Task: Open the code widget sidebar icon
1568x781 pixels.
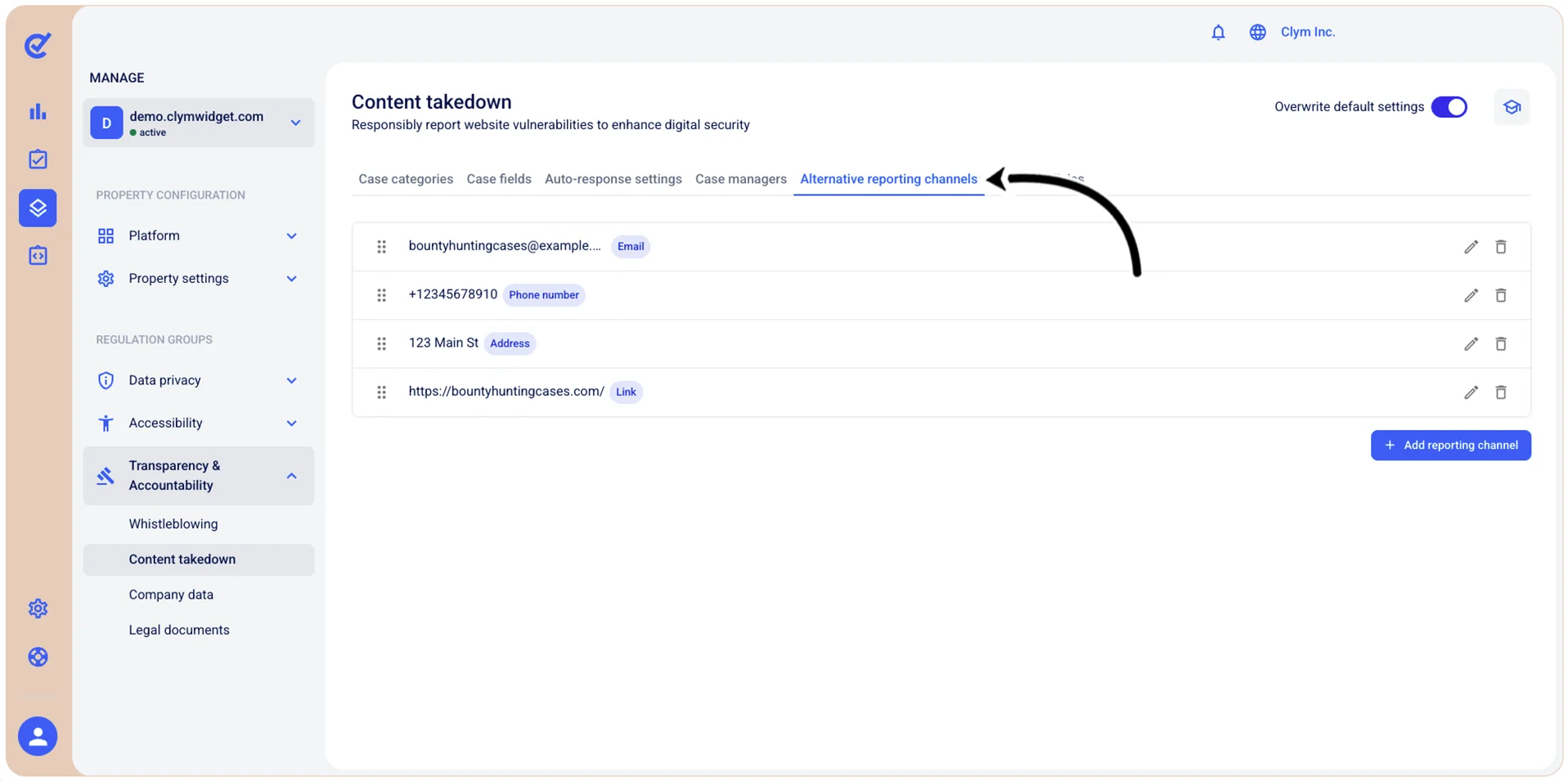Action: coord(38,256)
